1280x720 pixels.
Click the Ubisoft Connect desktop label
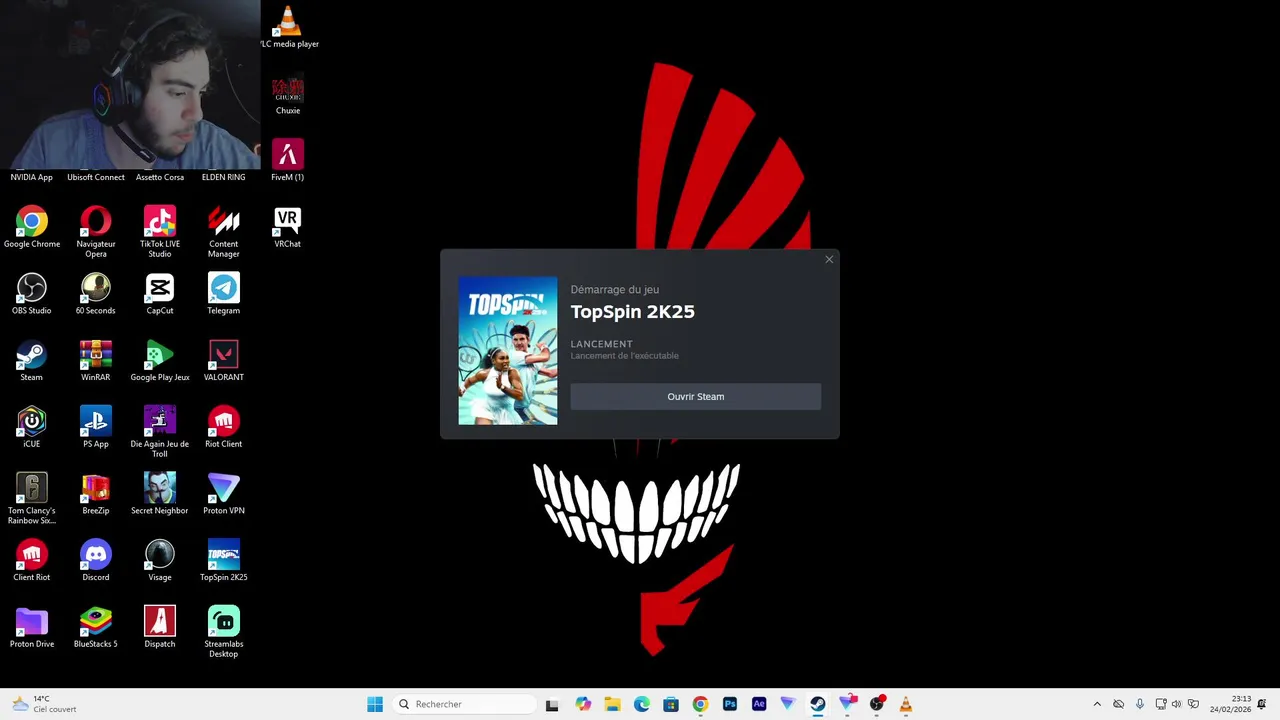[x=96, y=177]
